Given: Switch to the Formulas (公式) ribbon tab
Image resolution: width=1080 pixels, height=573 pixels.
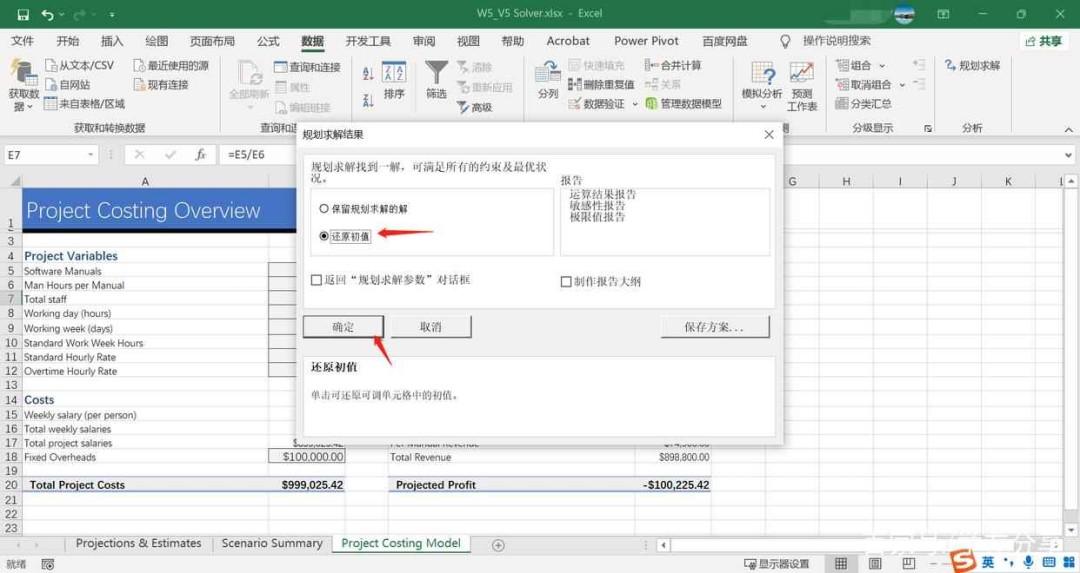Looking at the screenshot, I should (268, 41).
